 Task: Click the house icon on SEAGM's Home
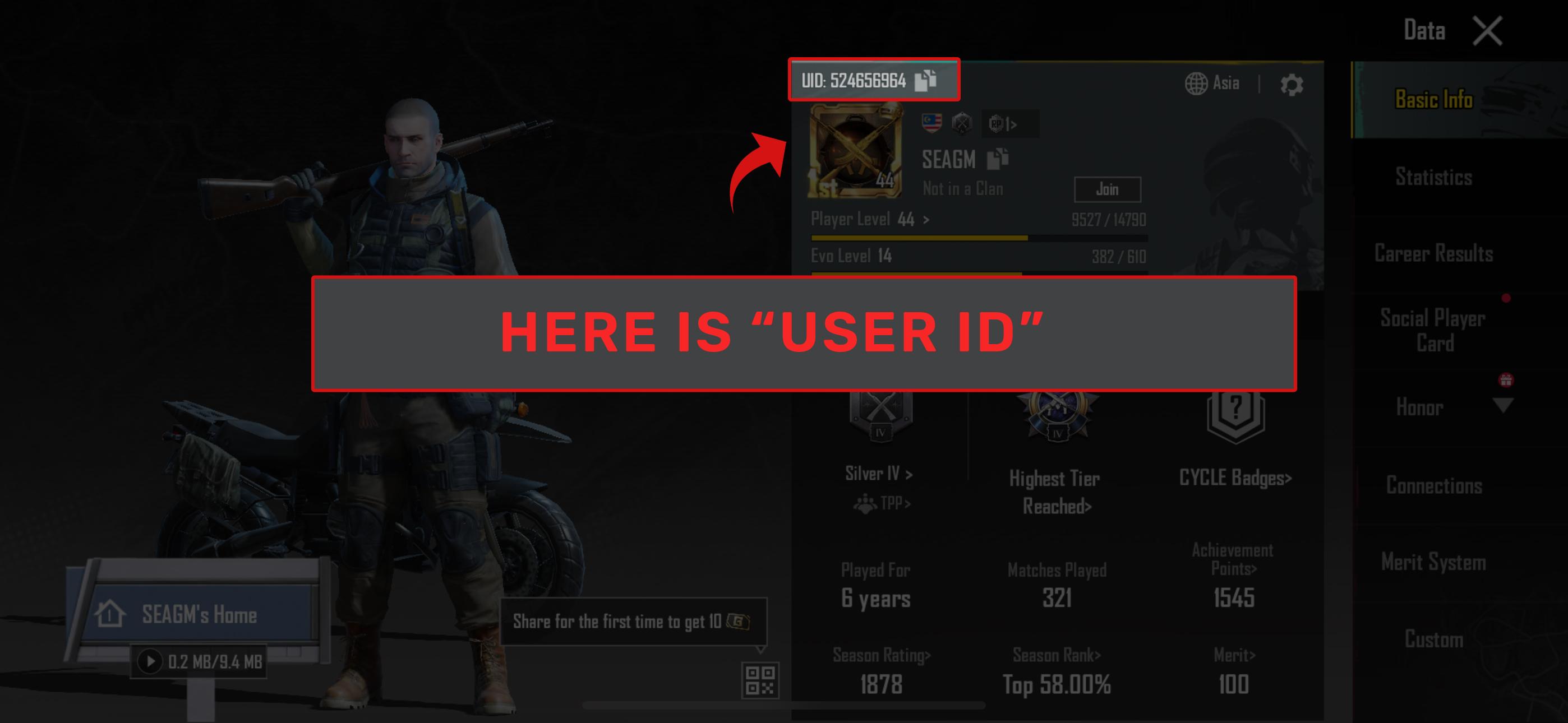109,614
